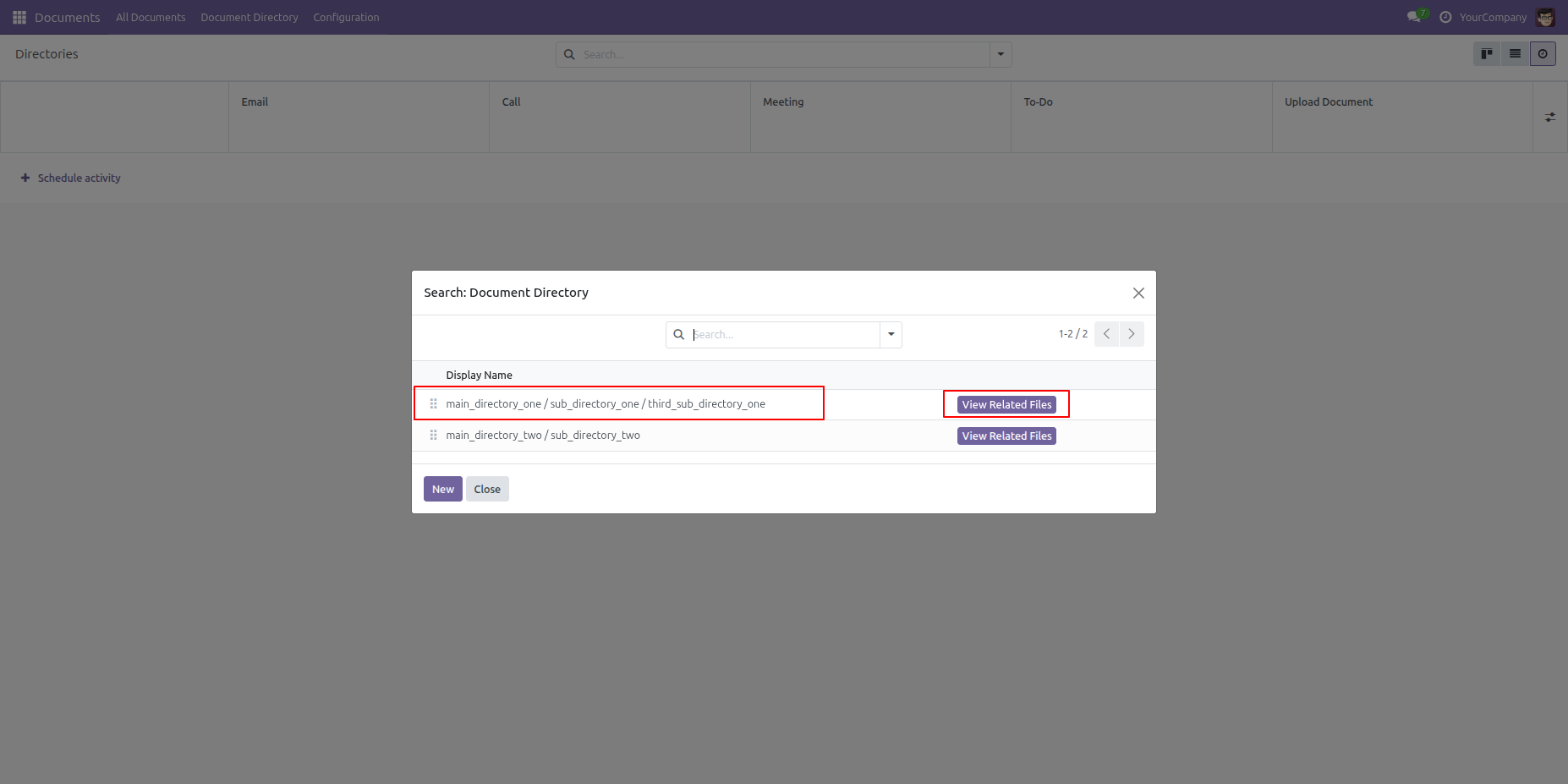Image resolution: width=1568 pixels, height=784 pixels.
Task: Click drag handle of main_directory_two row
Action: pos(433,435)
